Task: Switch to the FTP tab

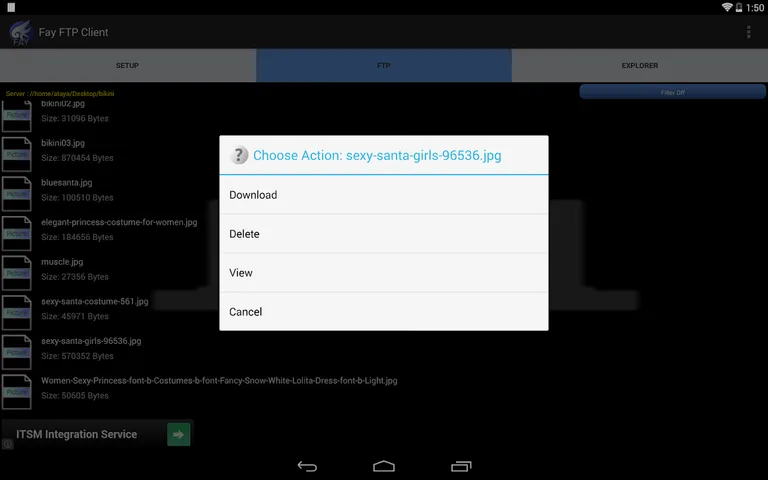Action: point(384,65)
